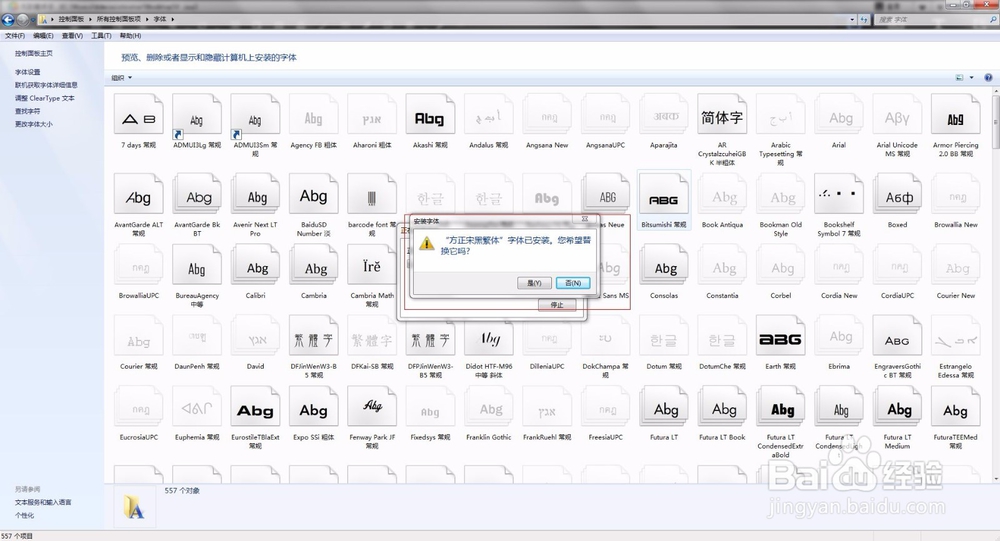
Task: Click 联机获取字体详细信息 in the sidebar
Action: coord(46,85)
